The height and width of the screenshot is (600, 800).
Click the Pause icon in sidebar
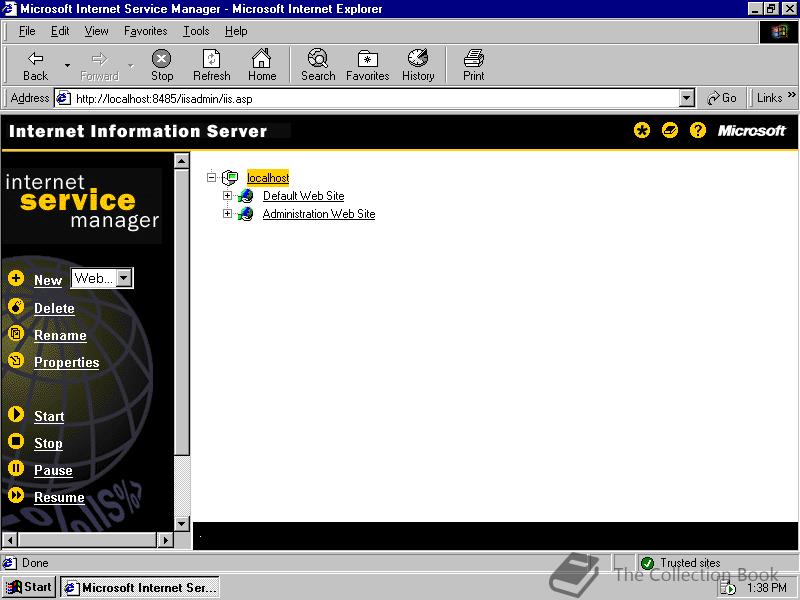pos(16,468)
